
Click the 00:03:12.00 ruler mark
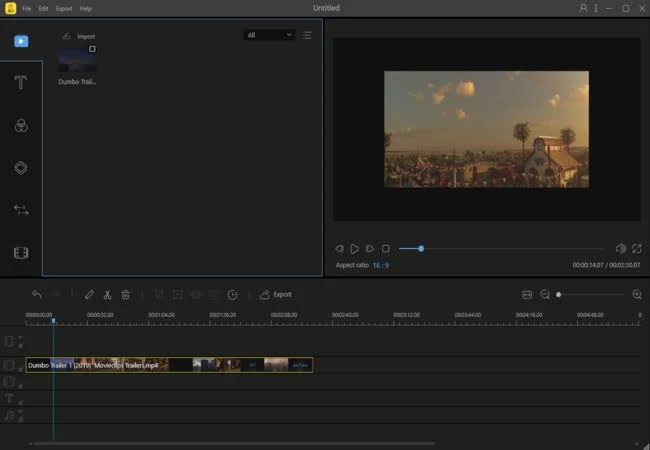[x=406, y=315]
